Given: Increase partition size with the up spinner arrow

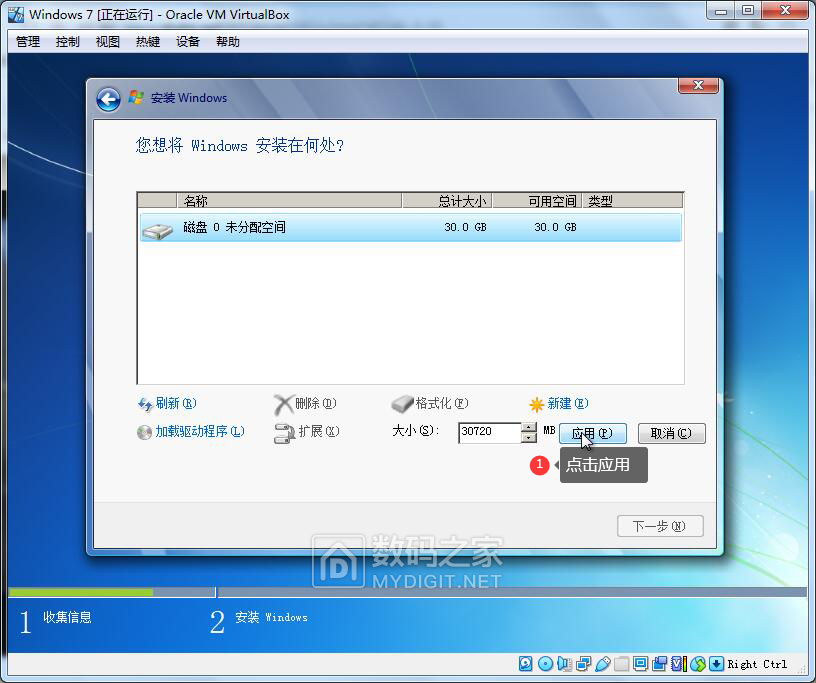Looking at the screenshot, I should click(529, 428).
